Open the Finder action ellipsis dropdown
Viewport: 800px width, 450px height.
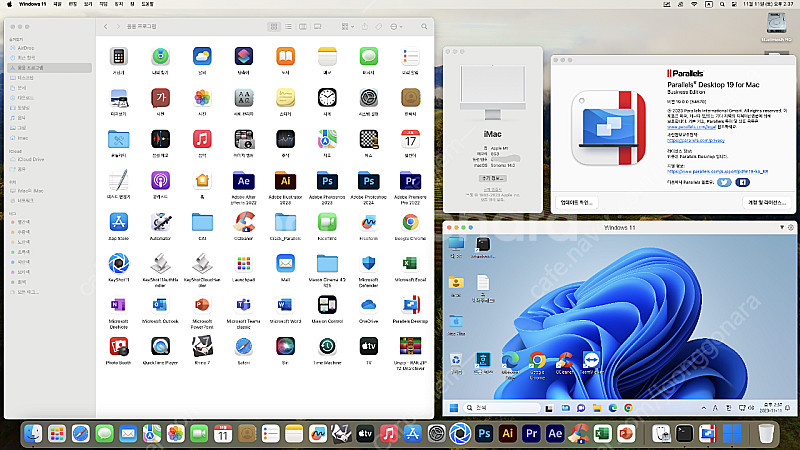396,27
